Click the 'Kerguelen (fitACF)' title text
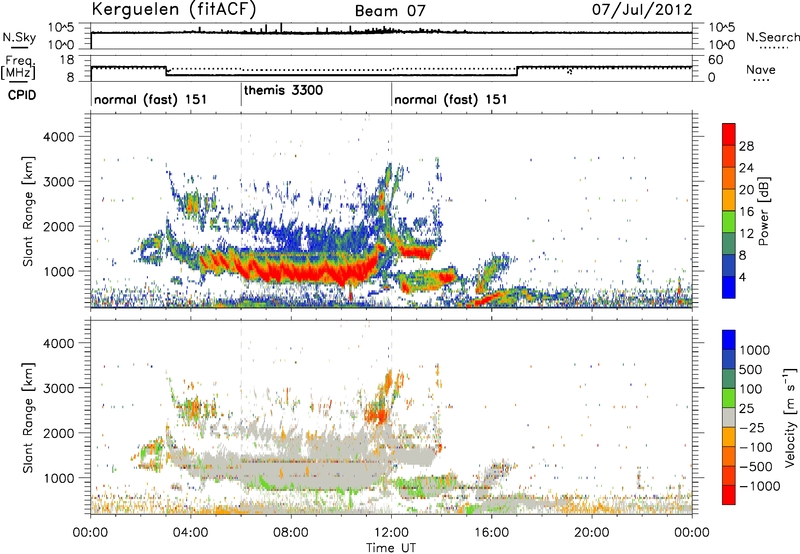 pyautogui.click(x=173, y=10)
